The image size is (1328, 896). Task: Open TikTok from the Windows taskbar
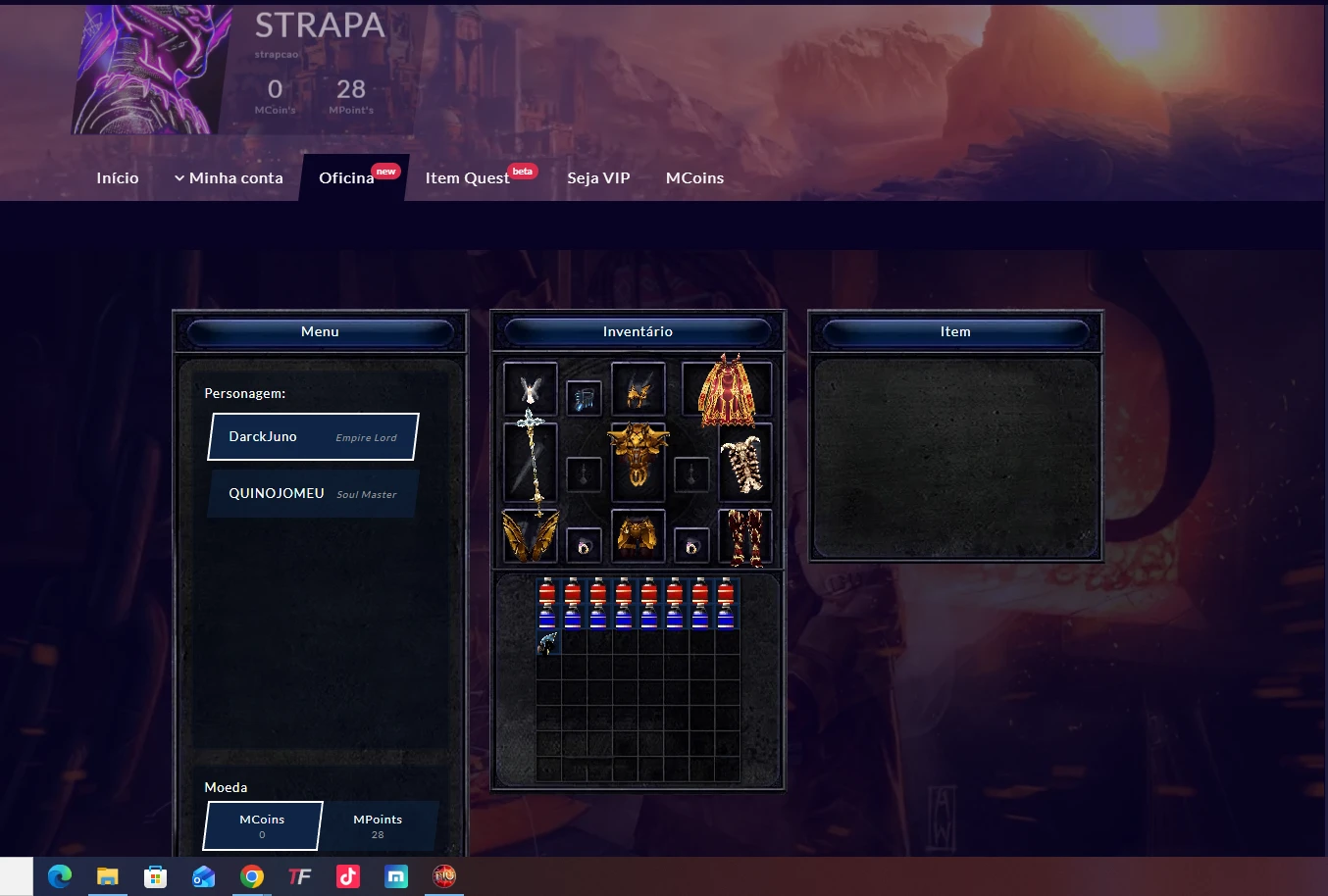tap(348, 876)
